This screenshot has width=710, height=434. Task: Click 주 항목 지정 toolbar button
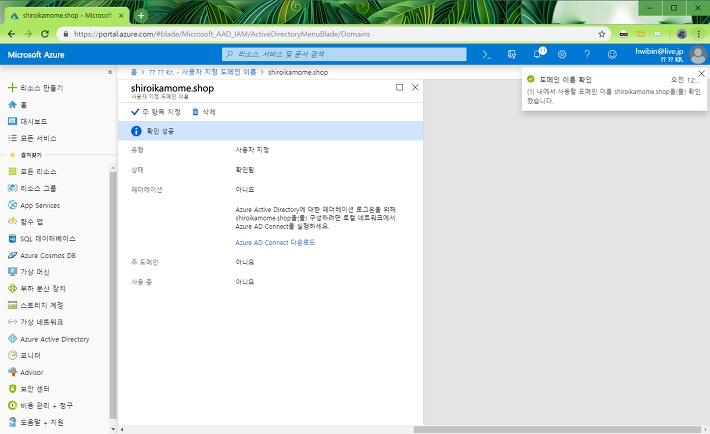click(x=156, y=112)
